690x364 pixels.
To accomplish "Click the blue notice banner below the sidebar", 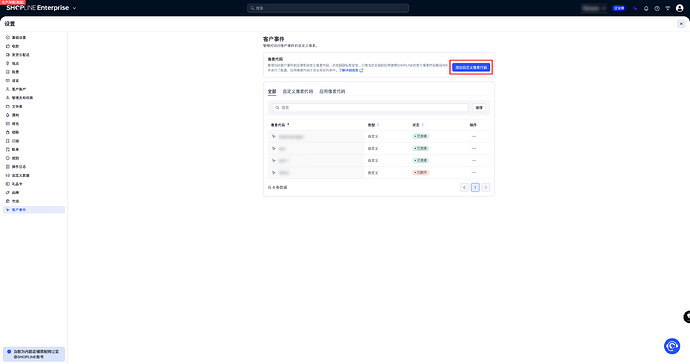I will coord(34,354).
